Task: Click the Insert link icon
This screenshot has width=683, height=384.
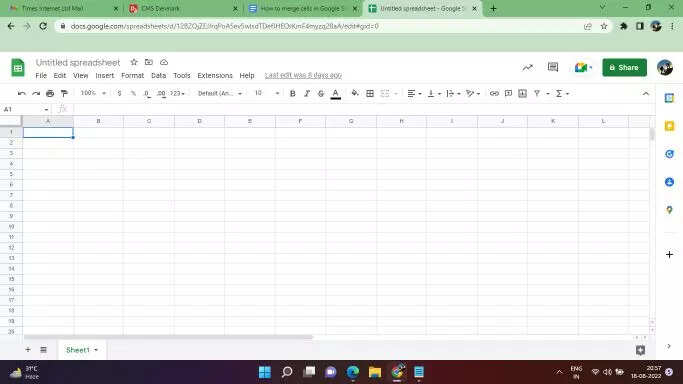Action: click(494, 94)
